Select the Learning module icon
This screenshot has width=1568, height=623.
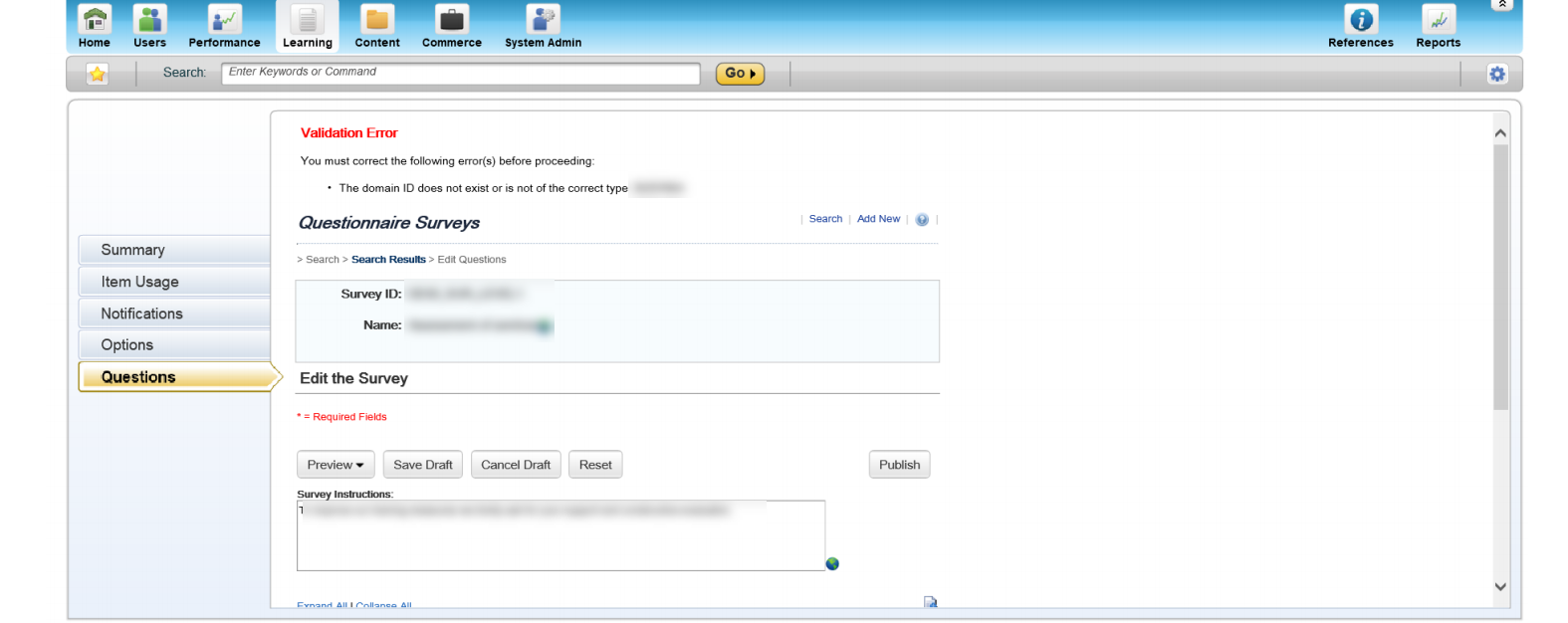click(308, 19)
